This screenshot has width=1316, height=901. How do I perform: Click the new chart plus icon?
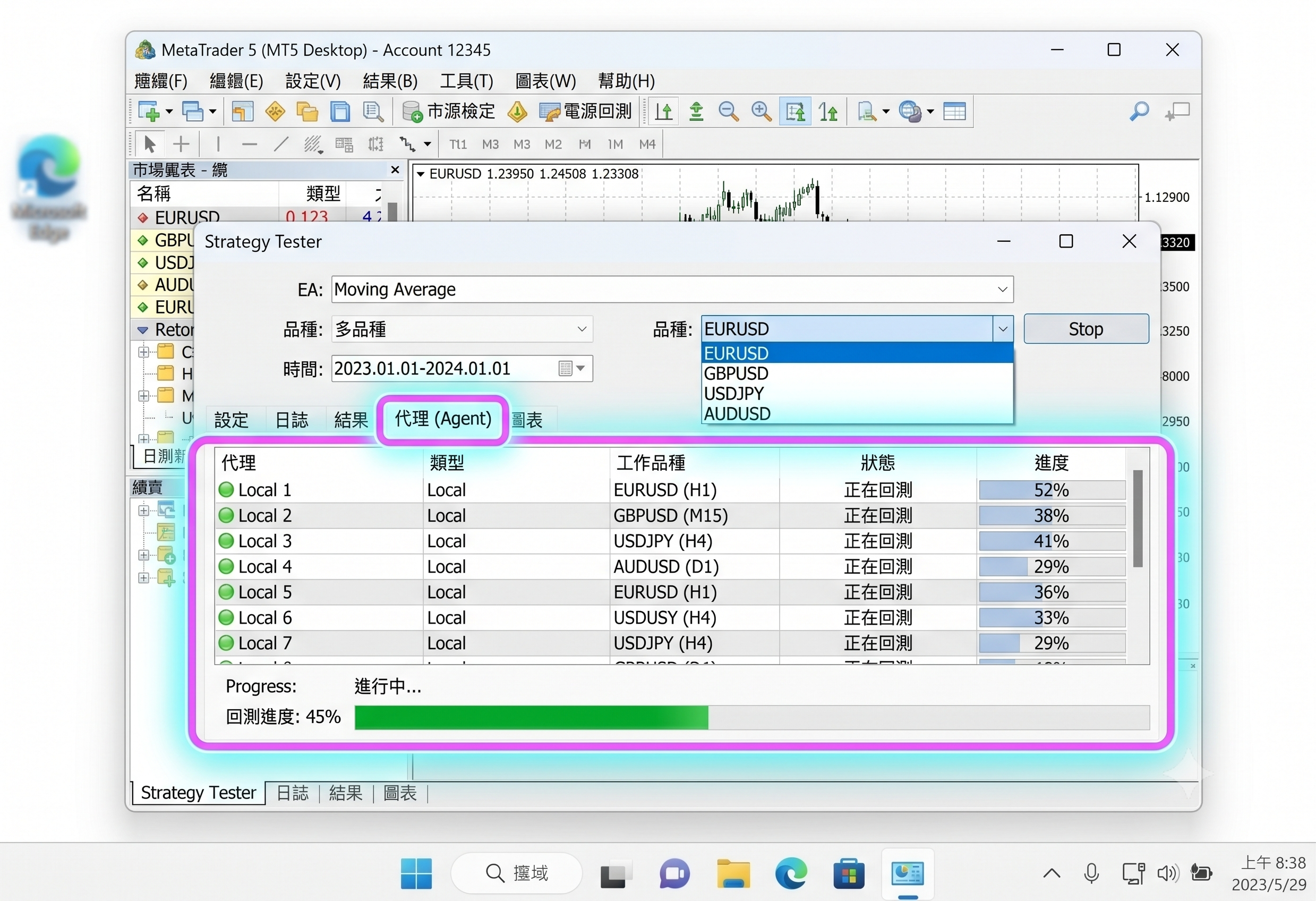pyautogui.click(x=149, y=112)
